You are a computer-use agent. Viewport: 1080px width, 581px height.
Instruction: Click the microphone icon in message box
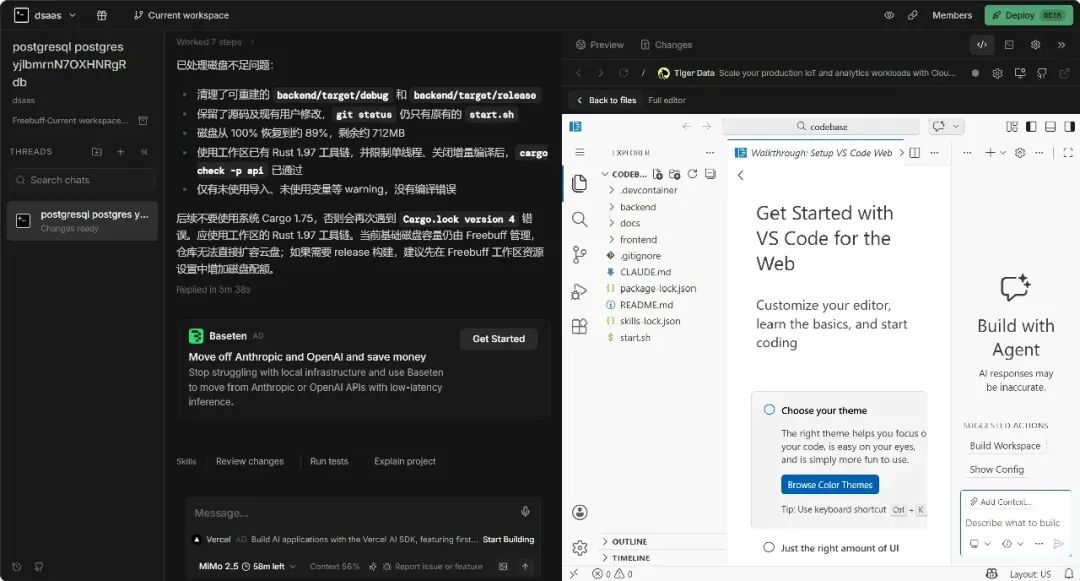525,511
